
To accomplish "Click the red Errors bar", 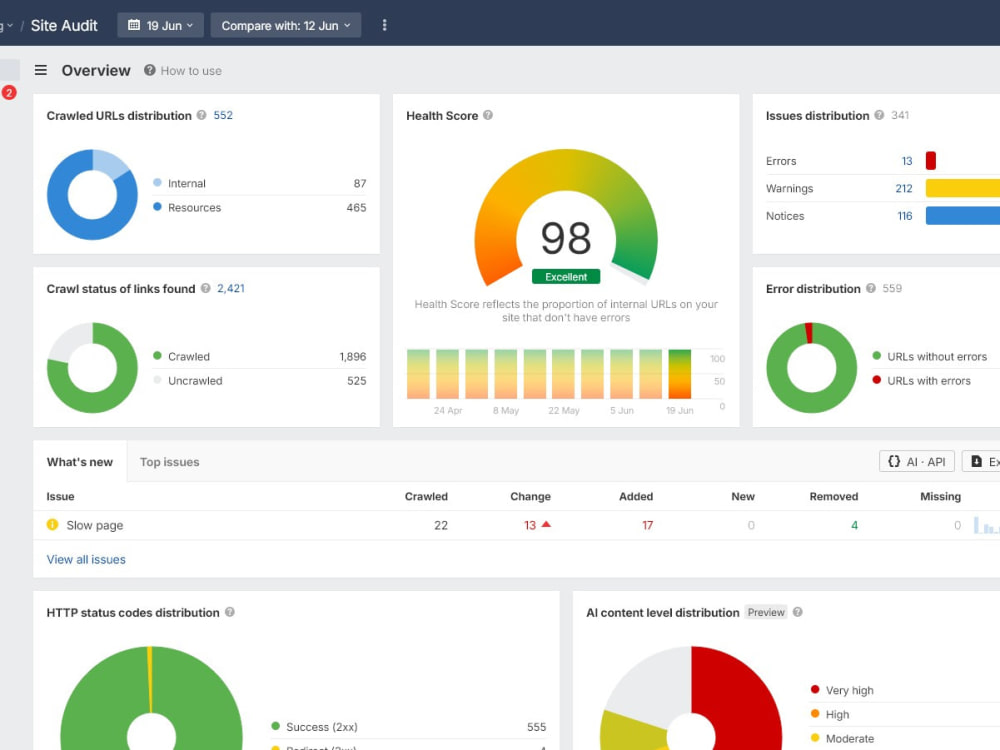I will tap(930, 161).
